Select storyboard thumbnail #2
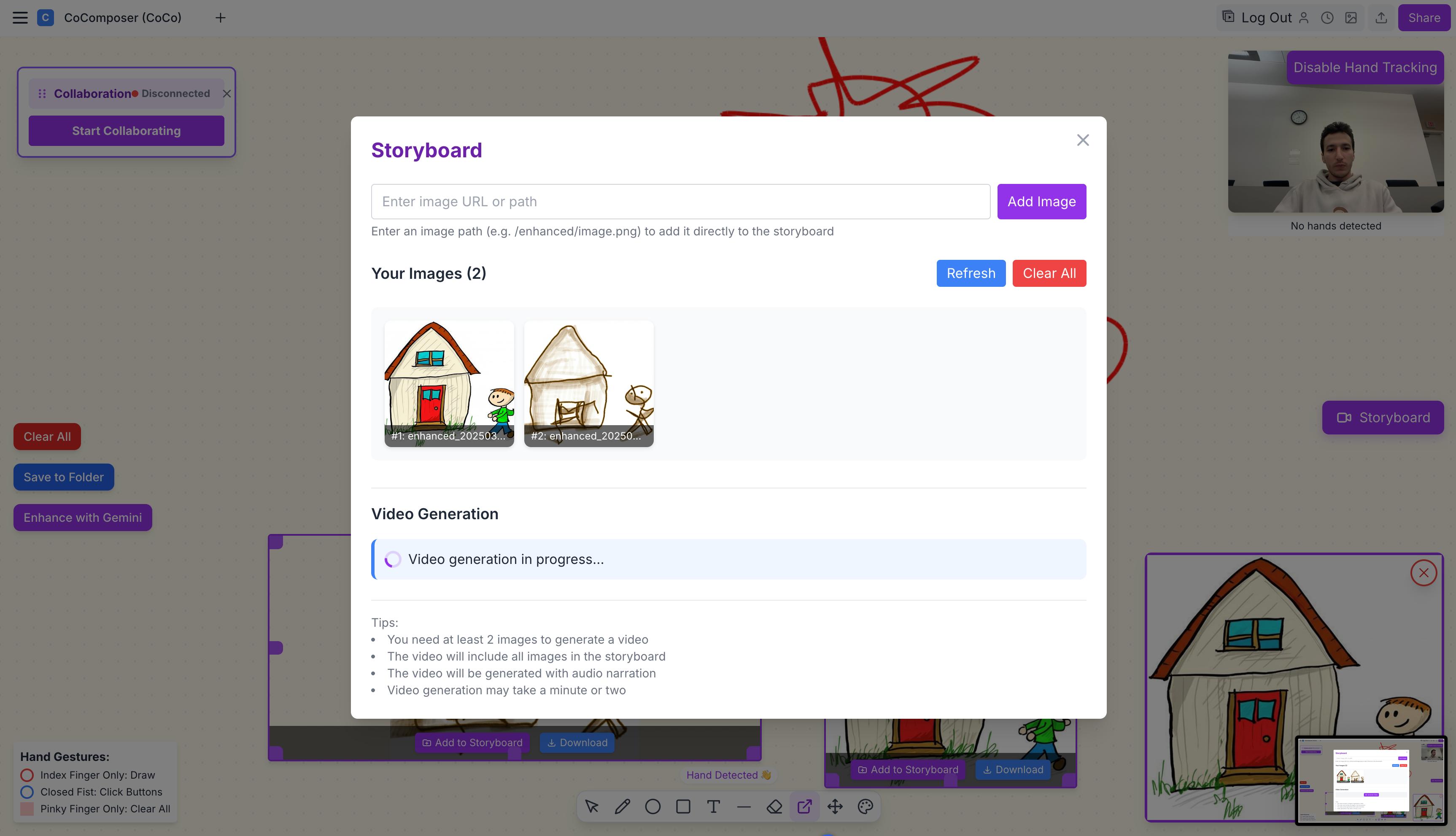The height and width of the screenshot is (836, 1456). coord(588,383)
